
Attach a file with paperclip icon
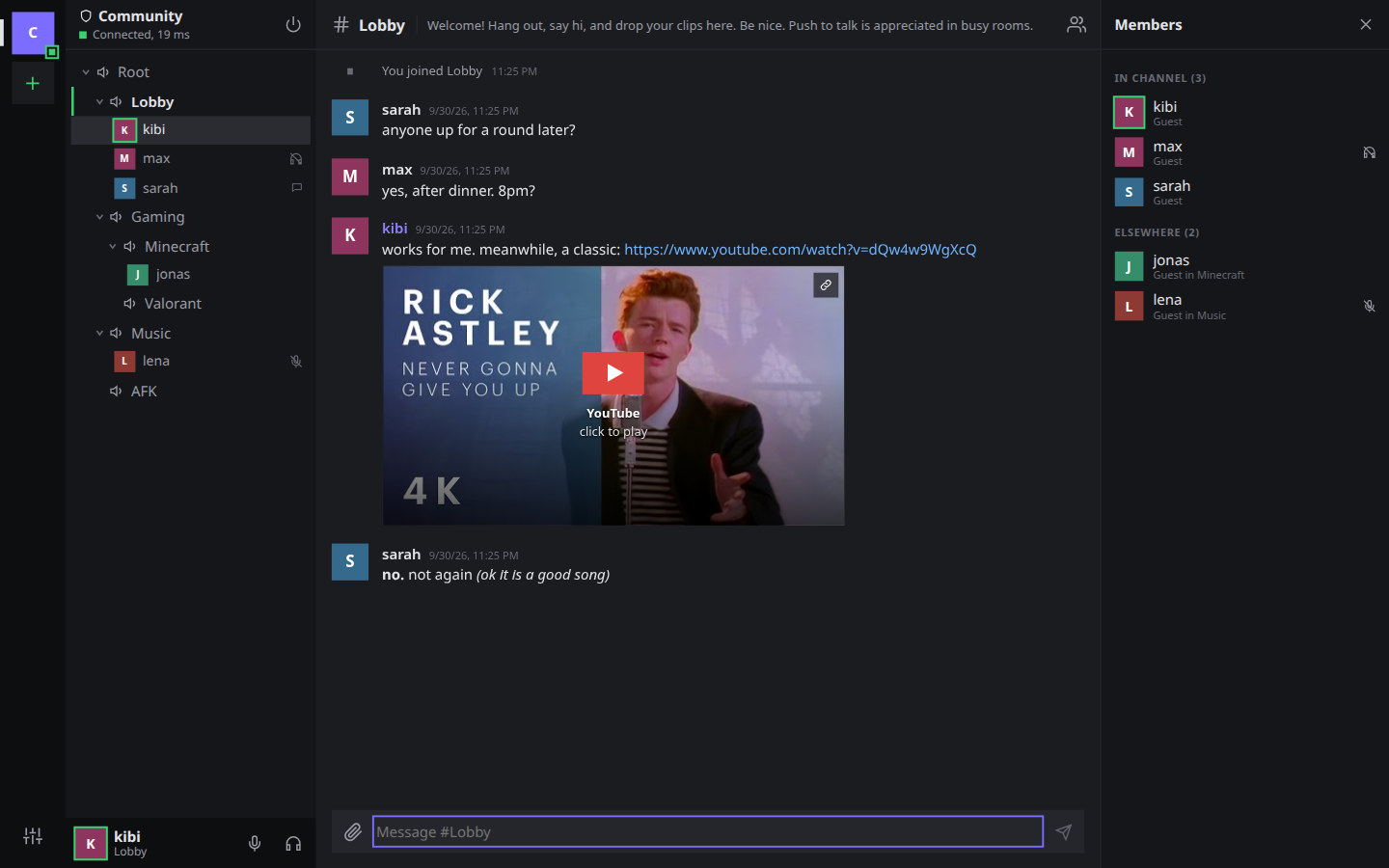click(x=353, y=831)
